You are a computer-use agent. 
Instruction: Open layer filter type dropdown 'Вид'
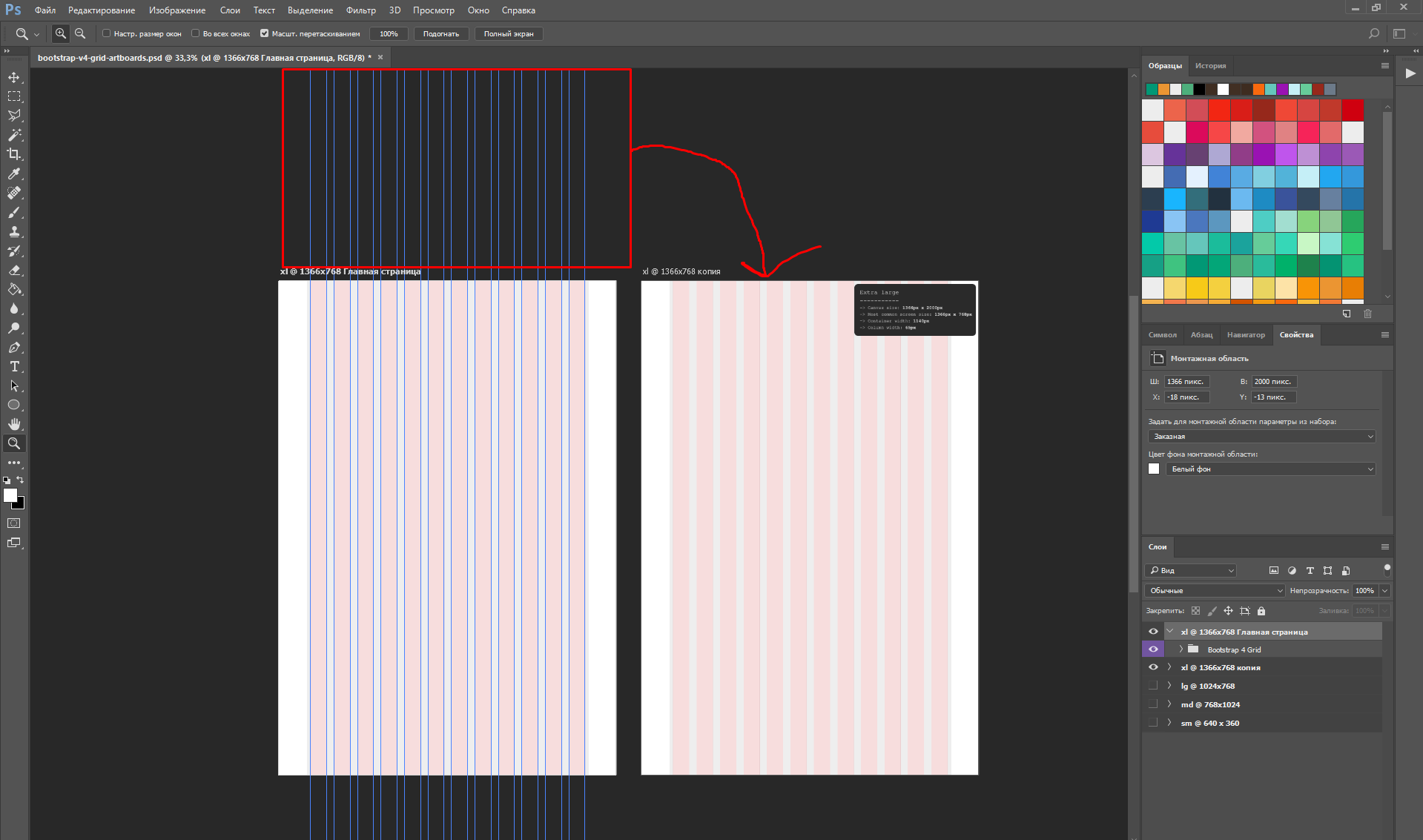click(x=1191, y=570)
